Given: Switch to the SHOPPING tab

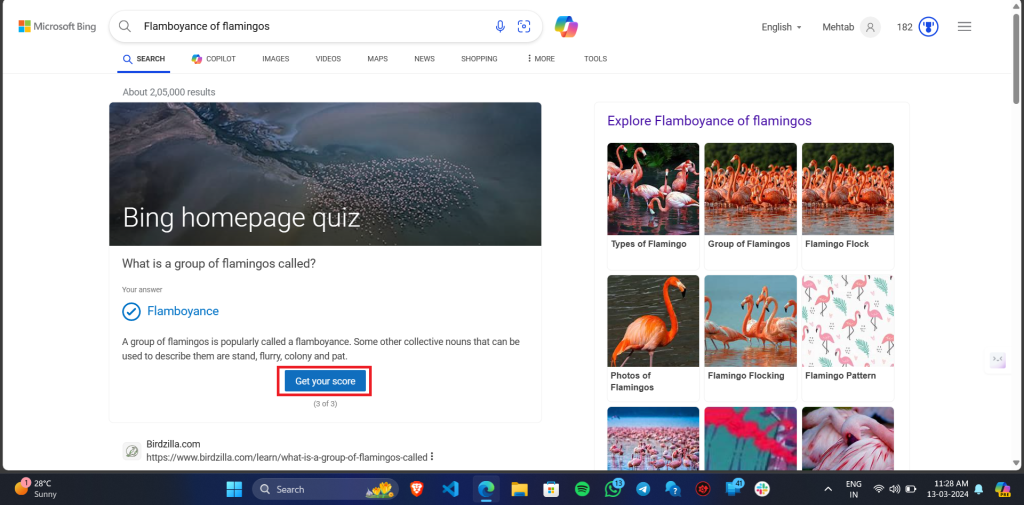Looking at the screenshot, I should (479, 59).
